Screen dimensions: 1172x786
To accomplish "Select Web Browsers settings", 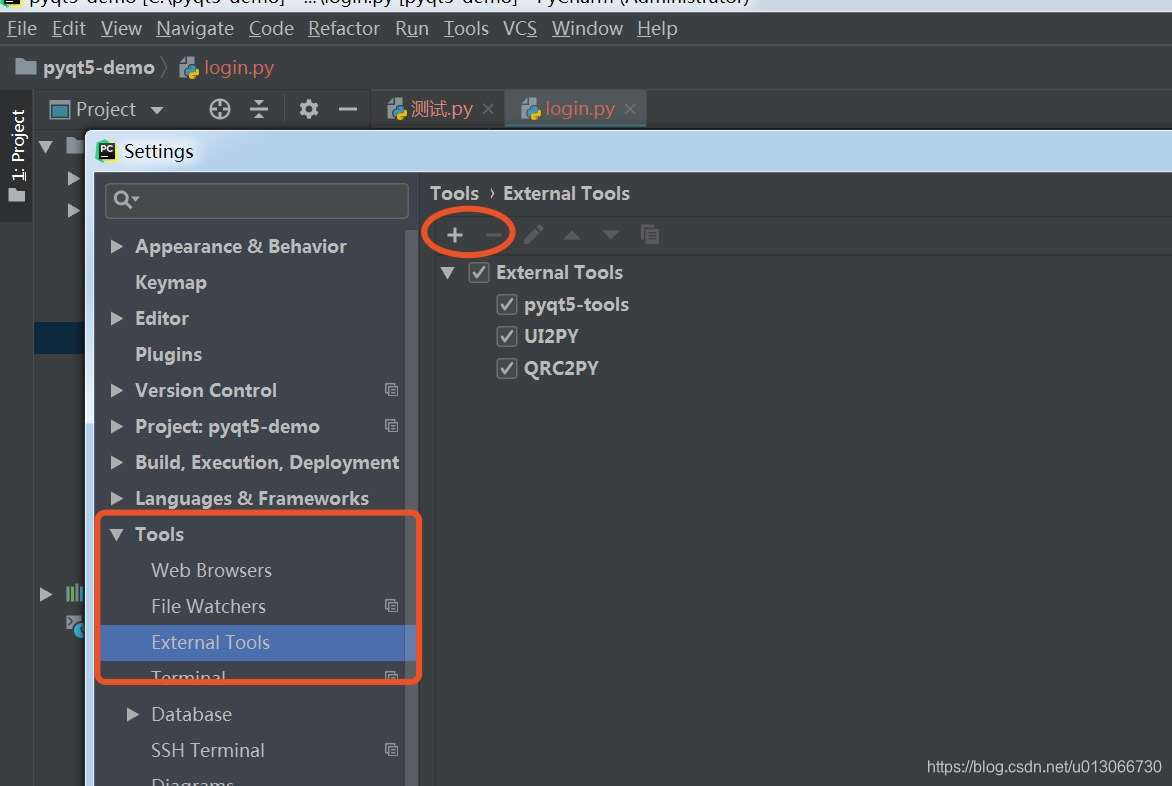I will coord(212,570).
